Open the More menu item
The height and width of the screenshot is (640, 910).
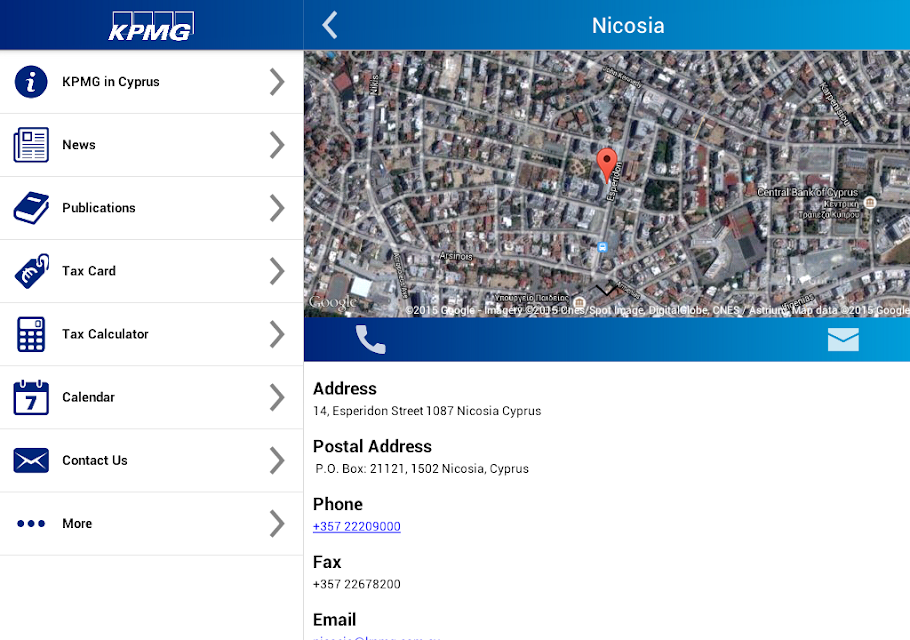151,524
